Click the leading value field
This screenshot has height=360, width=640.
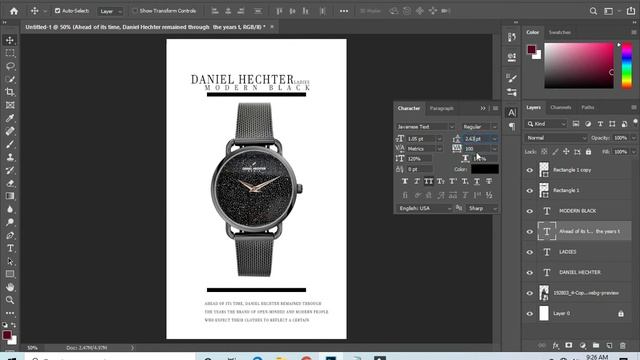477,139
